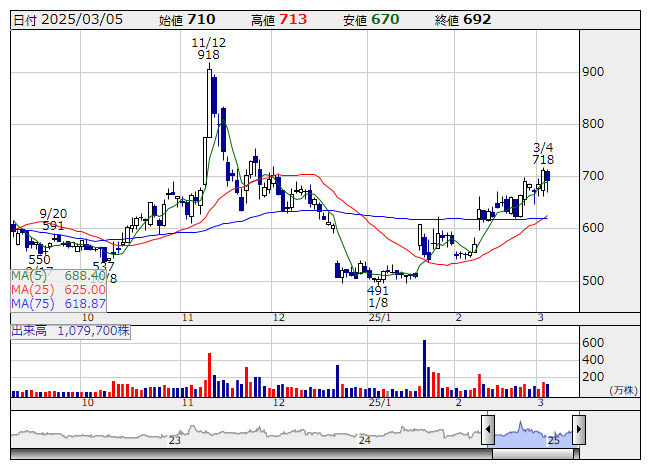The image size is (653, 470).
Task: Click the left range handle arrow
Action: [488, 431]
